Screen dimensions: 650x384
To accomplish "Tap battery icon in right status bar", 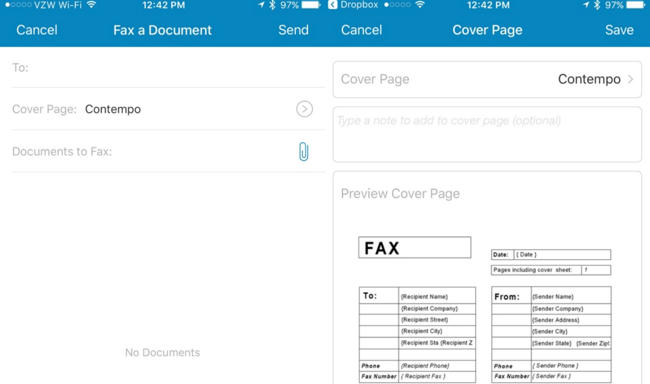I will (x=635, y=5).
